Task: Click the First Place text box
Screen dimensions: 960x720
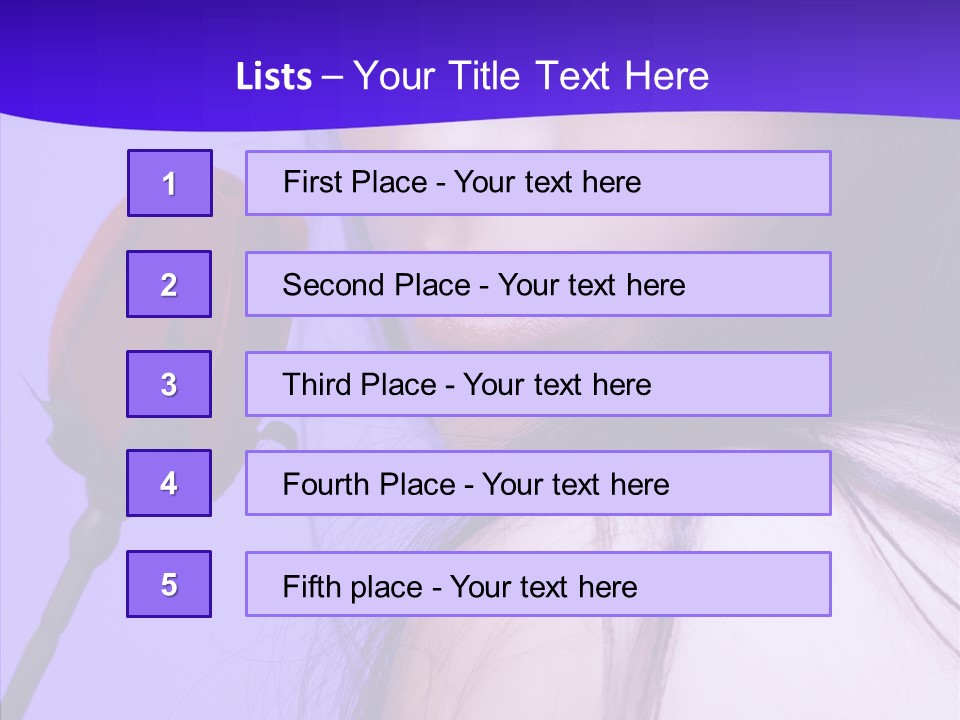Action: (538, 183)
